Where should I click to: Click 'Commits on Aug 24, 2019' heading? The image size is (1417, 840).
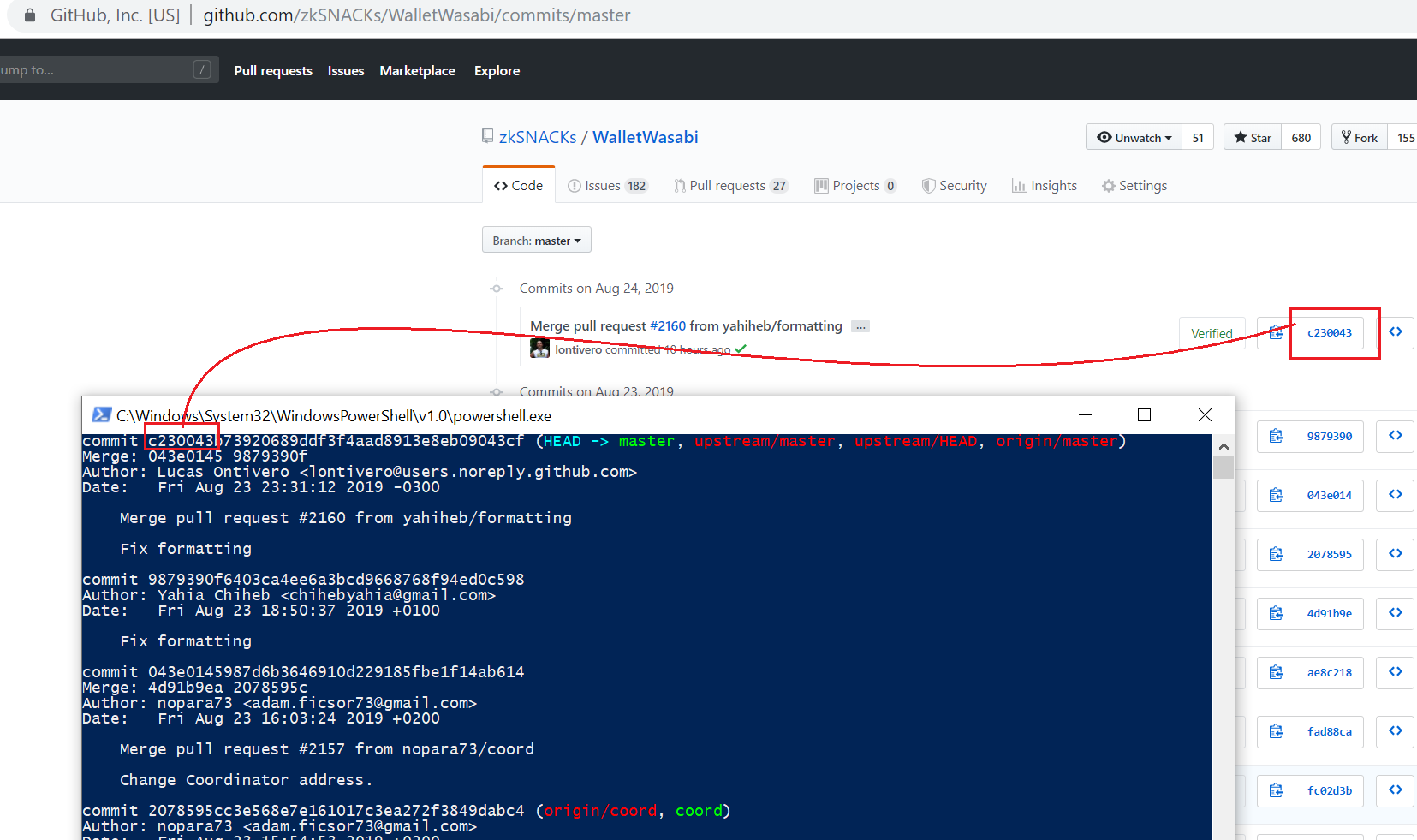pos(597,289)
